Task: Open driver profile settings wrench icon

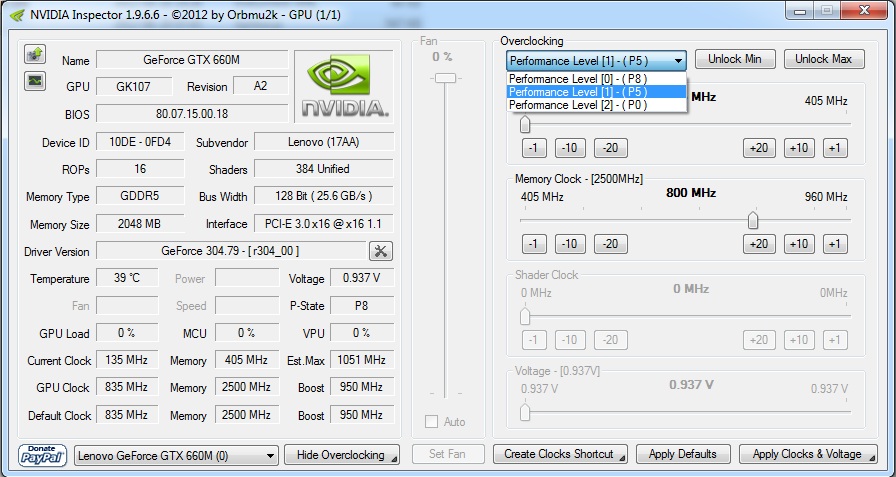Action: click(x=381, y=251)
